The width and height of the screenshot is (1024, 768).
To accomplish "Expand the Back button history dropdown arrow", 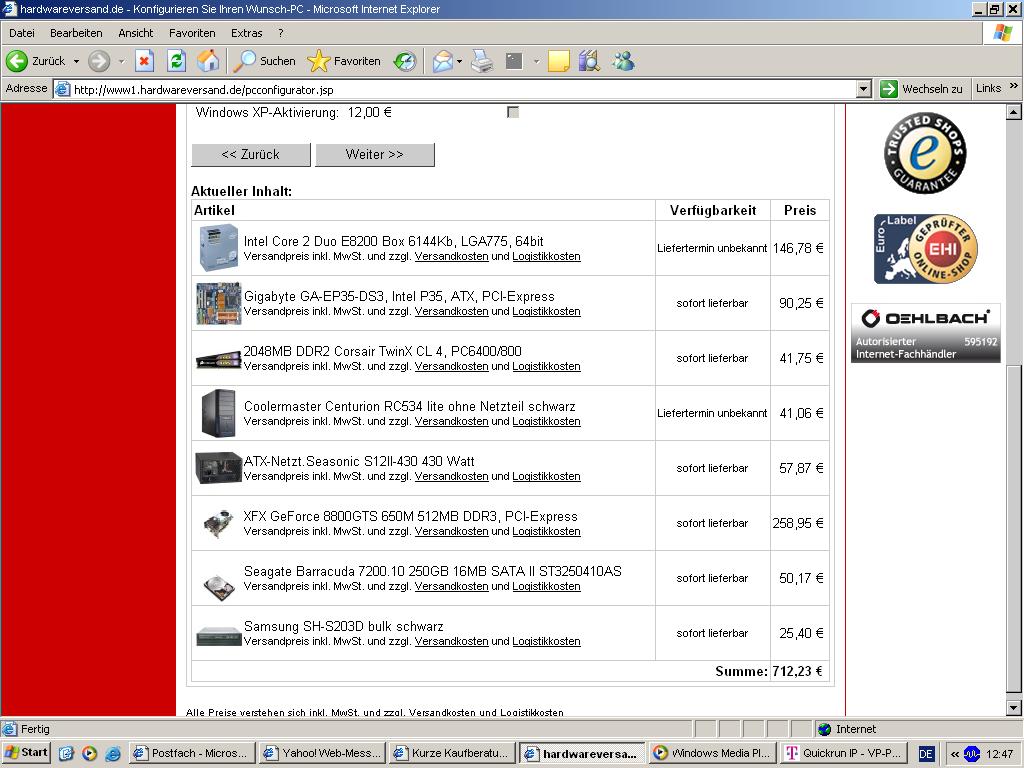I will click(x=76, y=61).
